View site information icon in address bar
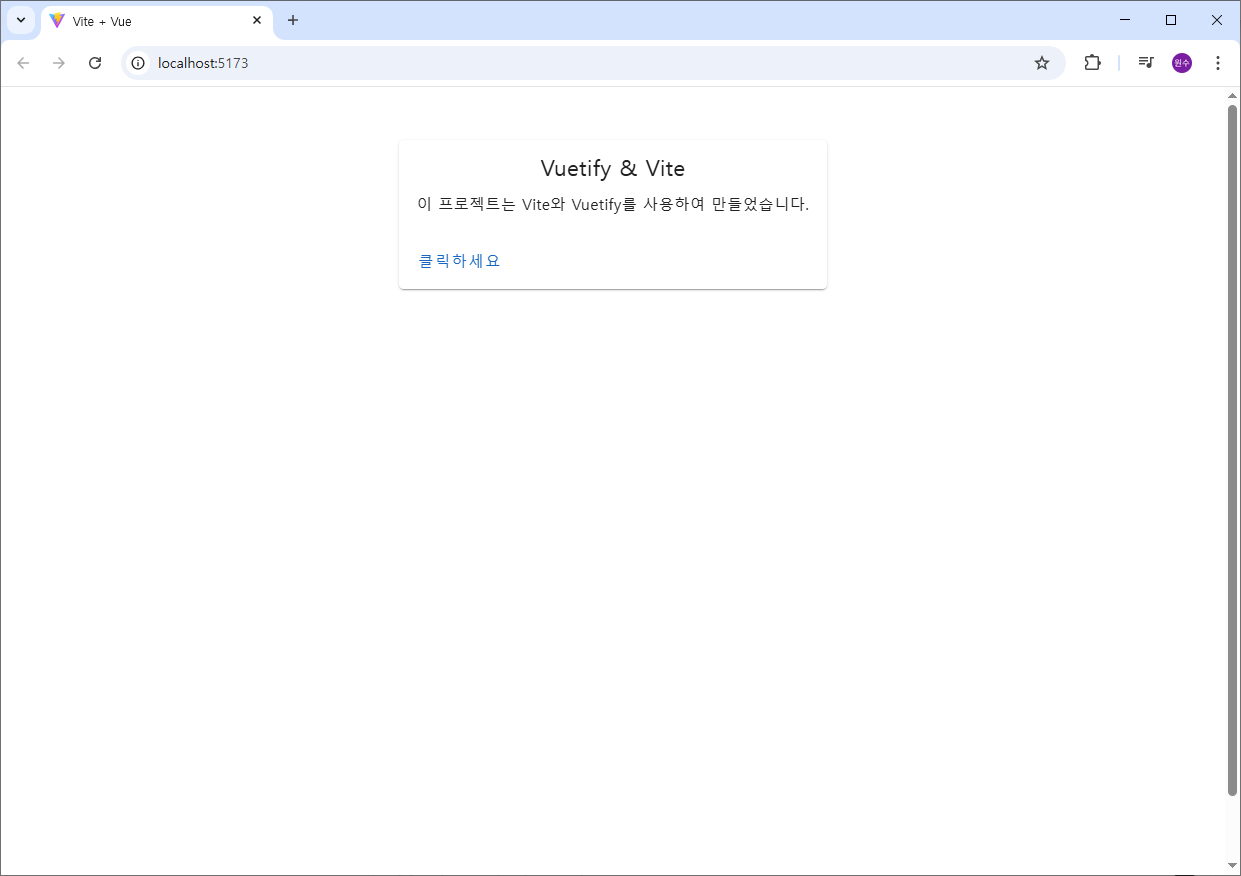Screen dimensions: 1241x876 [138, 63]
